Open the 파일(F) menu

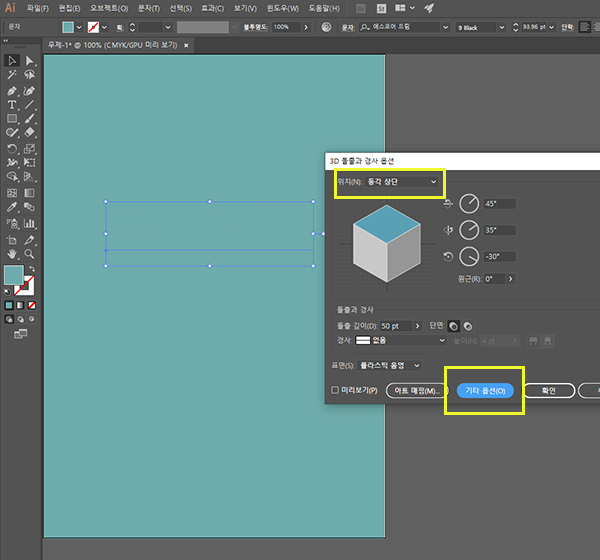tap(38, 8)
